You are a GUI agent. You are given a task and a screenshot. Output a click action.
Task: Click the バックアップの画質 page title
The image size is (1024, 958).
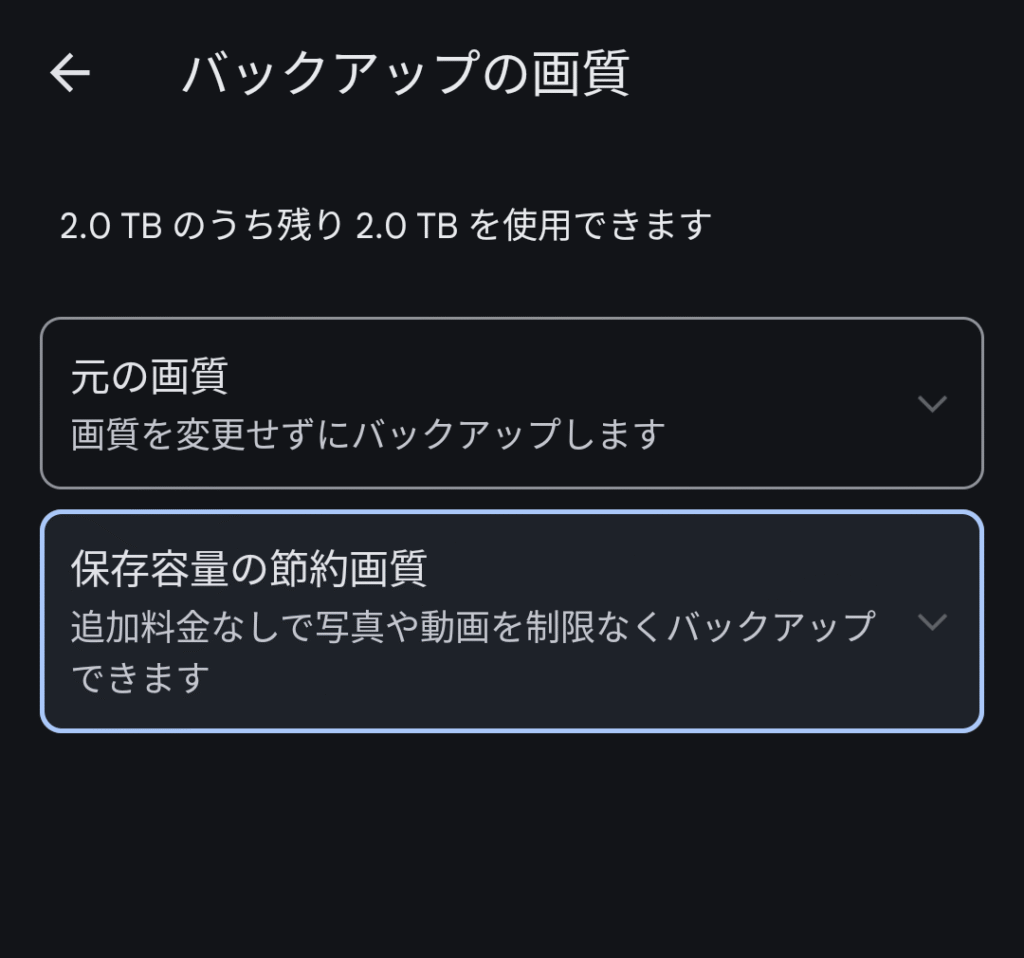[406, 73]
